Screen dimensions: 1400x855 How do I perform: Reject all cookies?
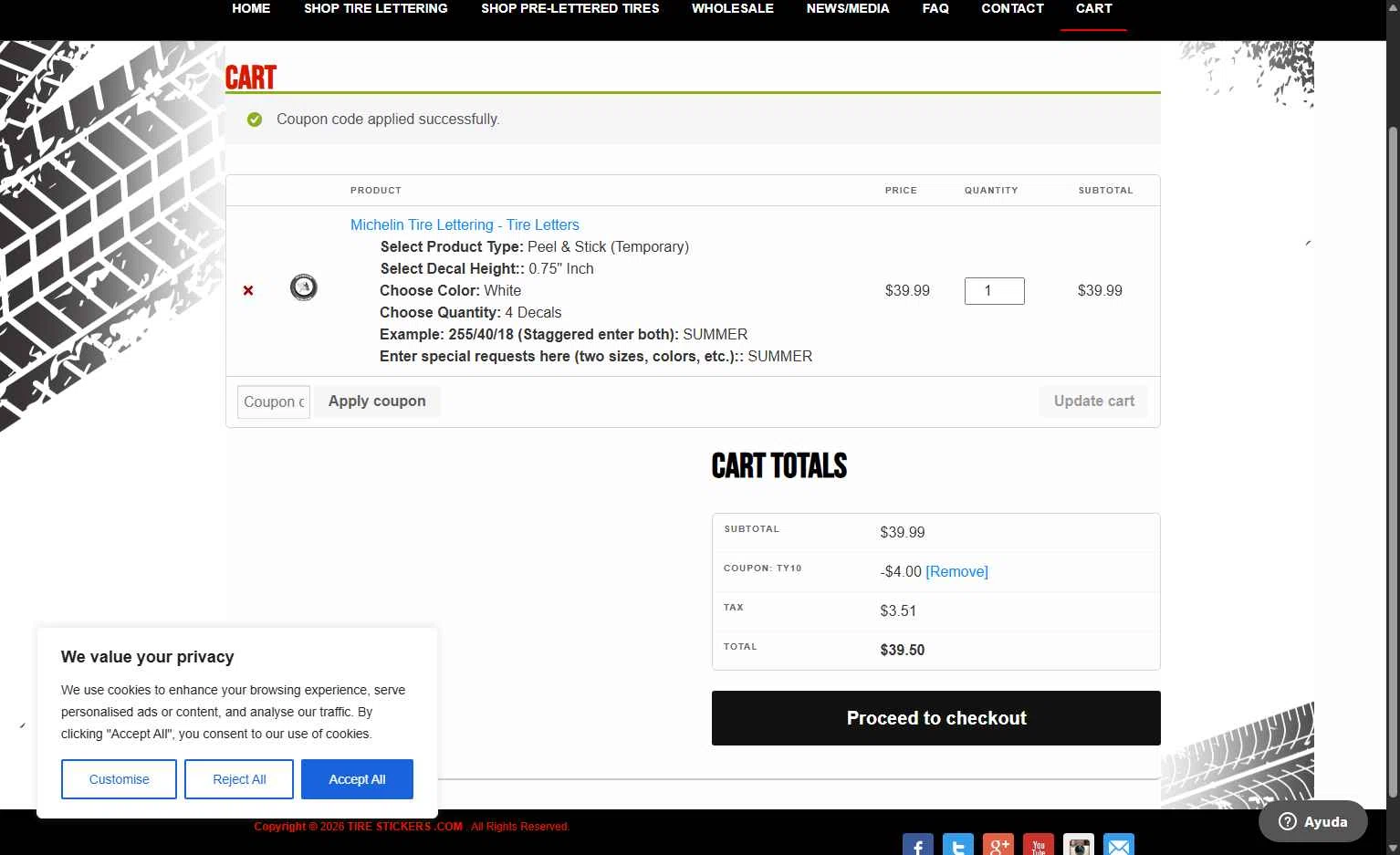point(239,779)
